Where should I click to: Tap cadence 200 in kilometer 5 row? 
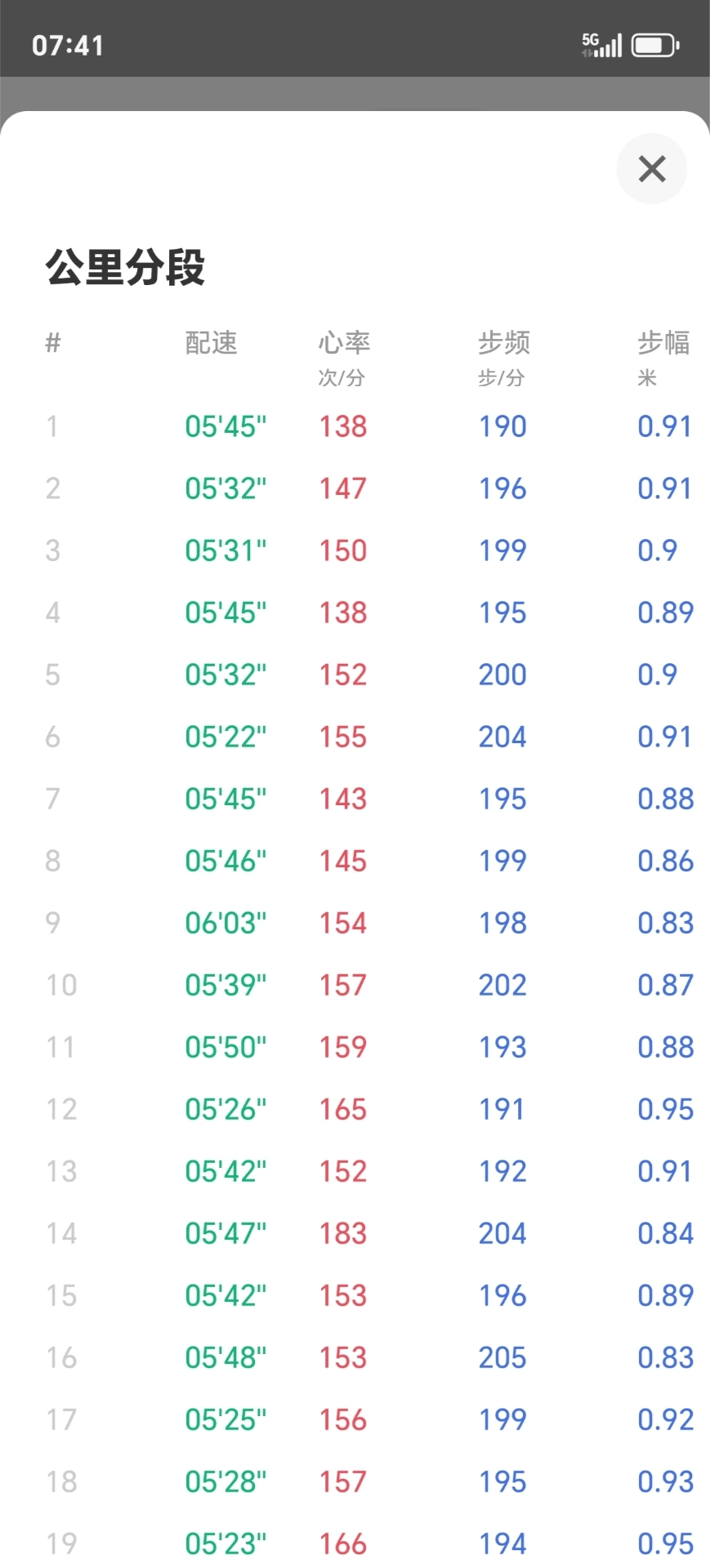(x=502, y=675)
